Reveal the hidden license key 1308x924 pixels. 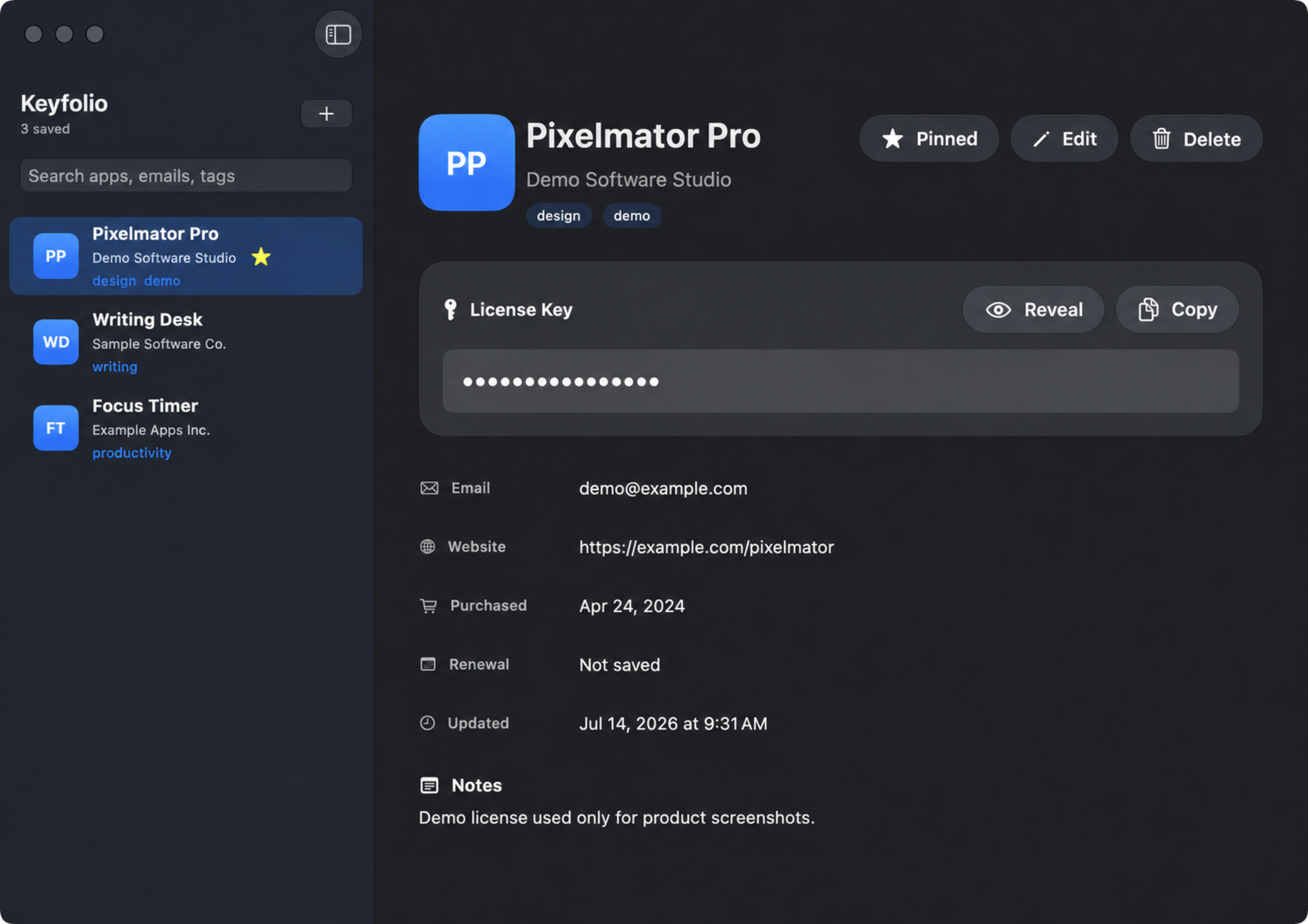point(1034,309)
